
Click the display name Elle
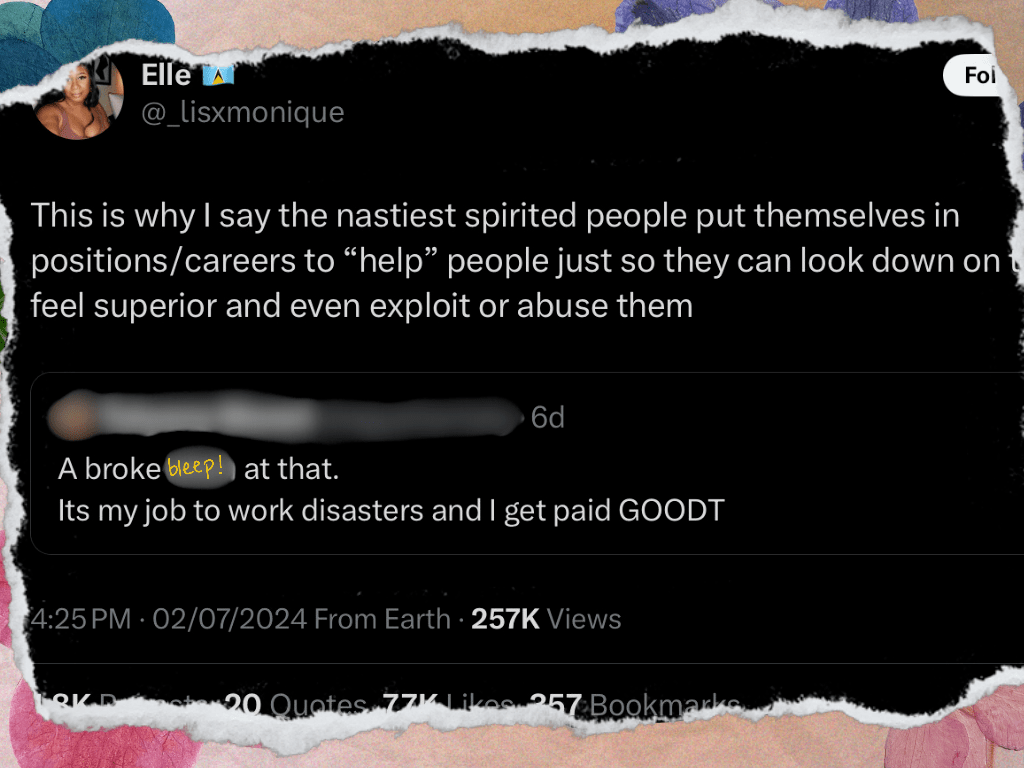pyautogui.click(x=166, y=76)
